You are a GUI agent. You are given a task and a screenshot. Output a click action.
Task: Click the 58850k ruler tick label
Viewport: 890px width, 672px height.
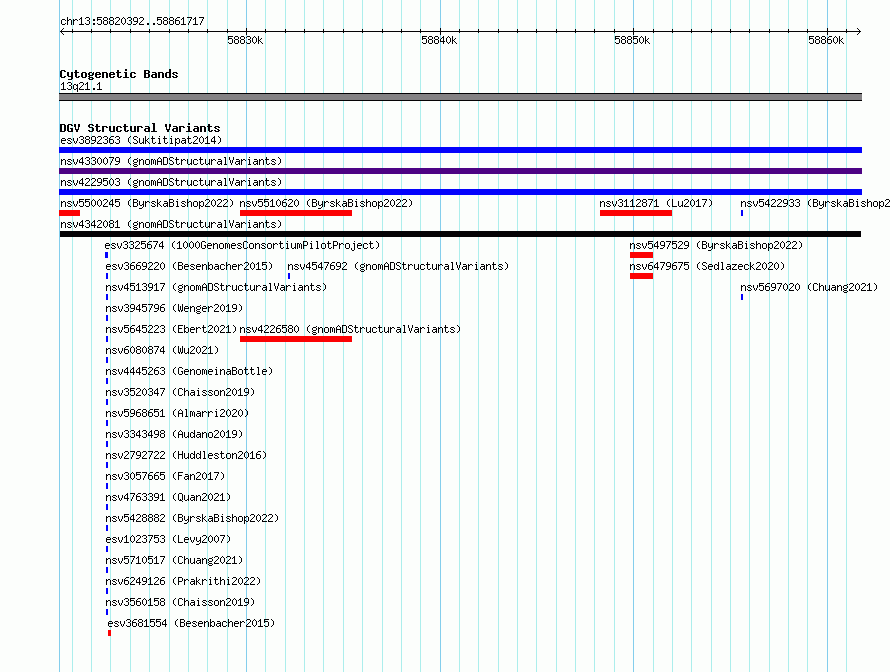point(632,40)
